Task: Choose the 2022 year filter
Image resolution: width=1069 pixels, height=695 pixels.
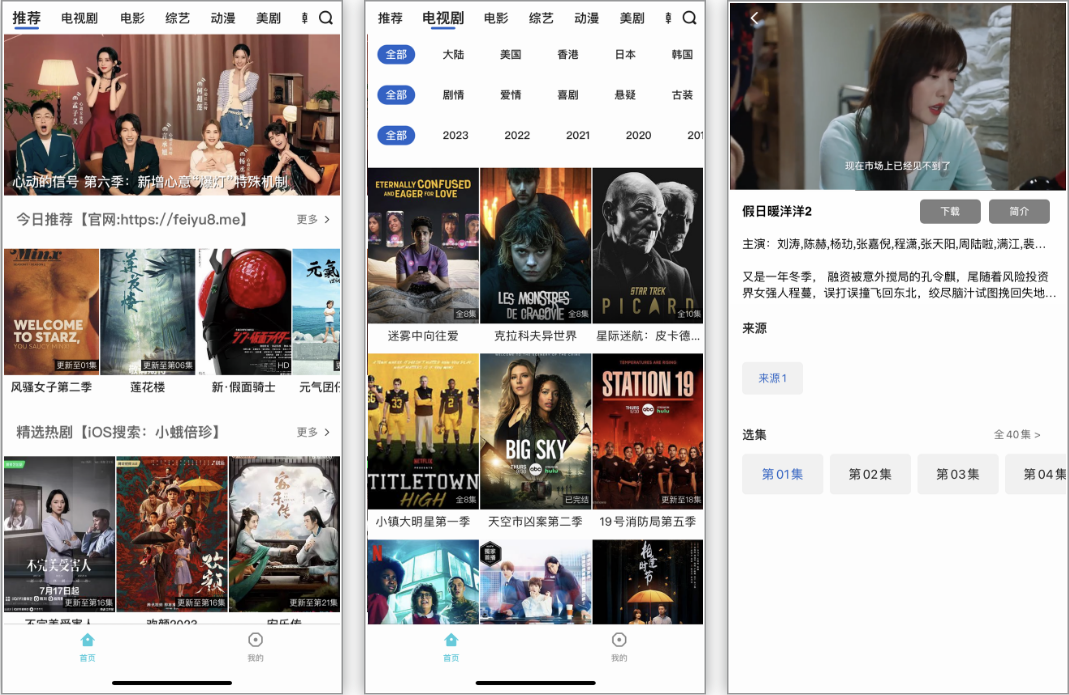Action: (517, 135)
